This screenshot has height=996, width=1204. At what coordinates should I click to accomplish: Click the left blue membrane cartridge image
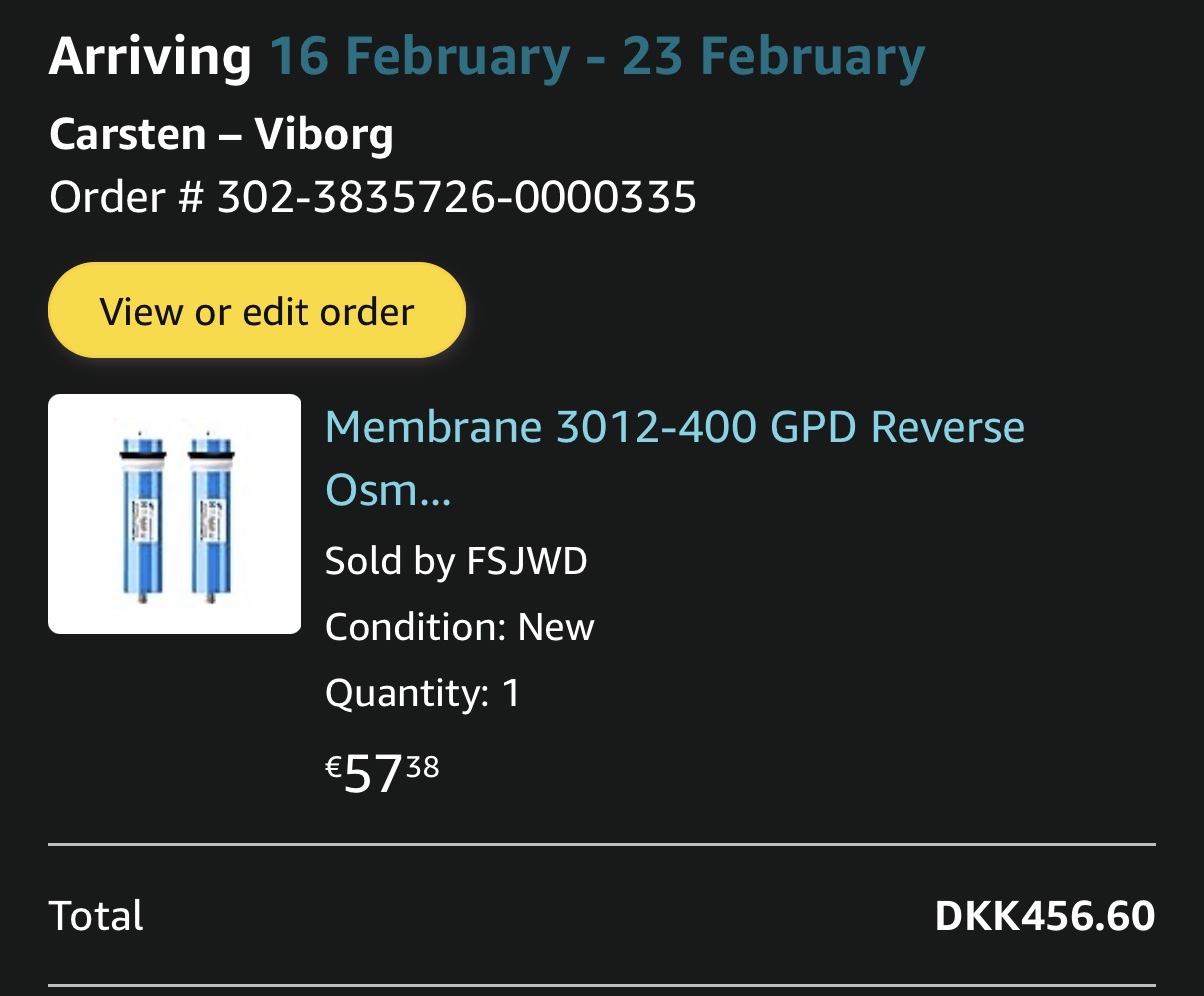(140, 517)
